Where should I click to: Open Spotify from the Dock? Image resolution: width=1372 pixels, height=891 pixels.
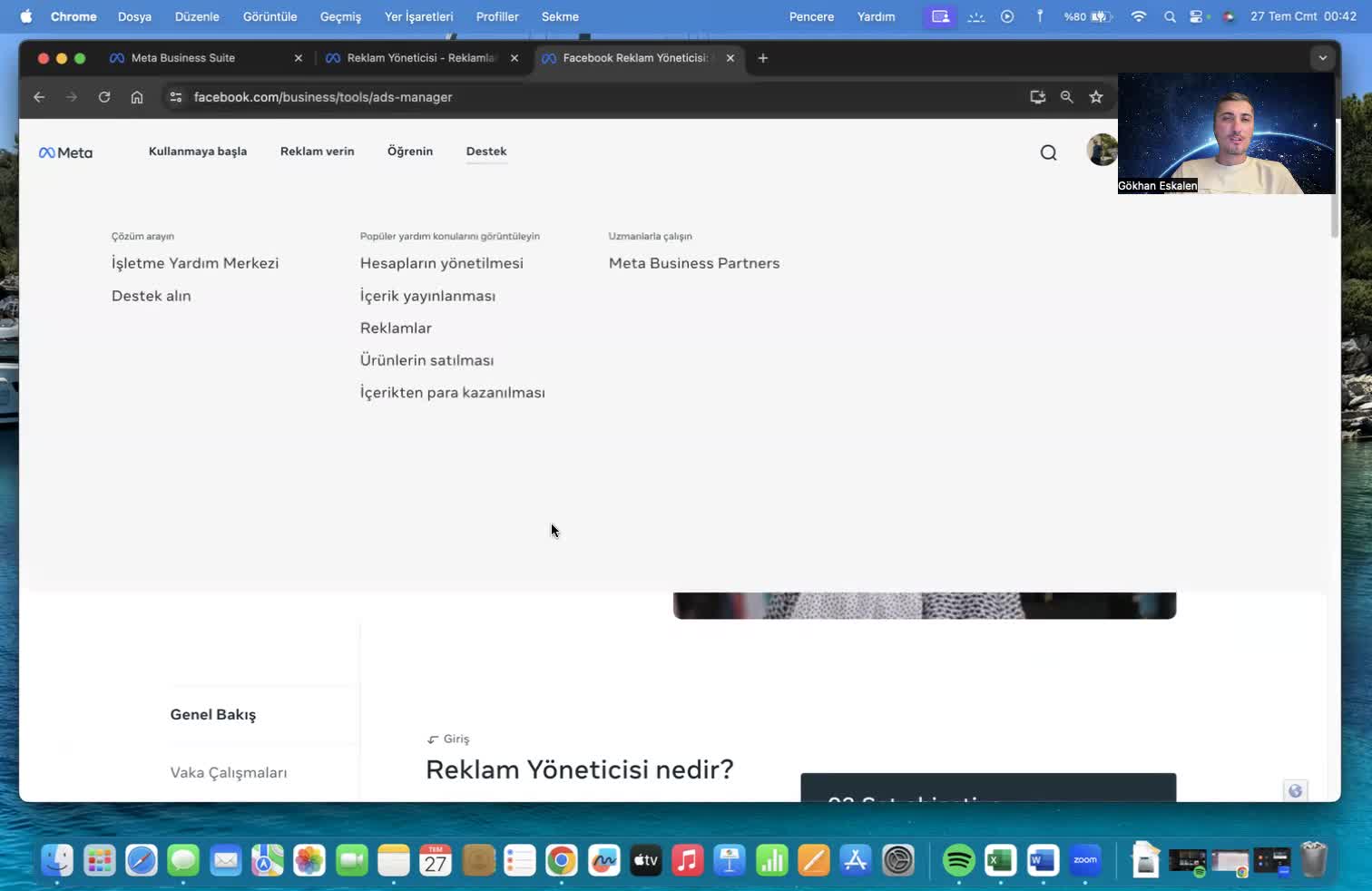958,860
